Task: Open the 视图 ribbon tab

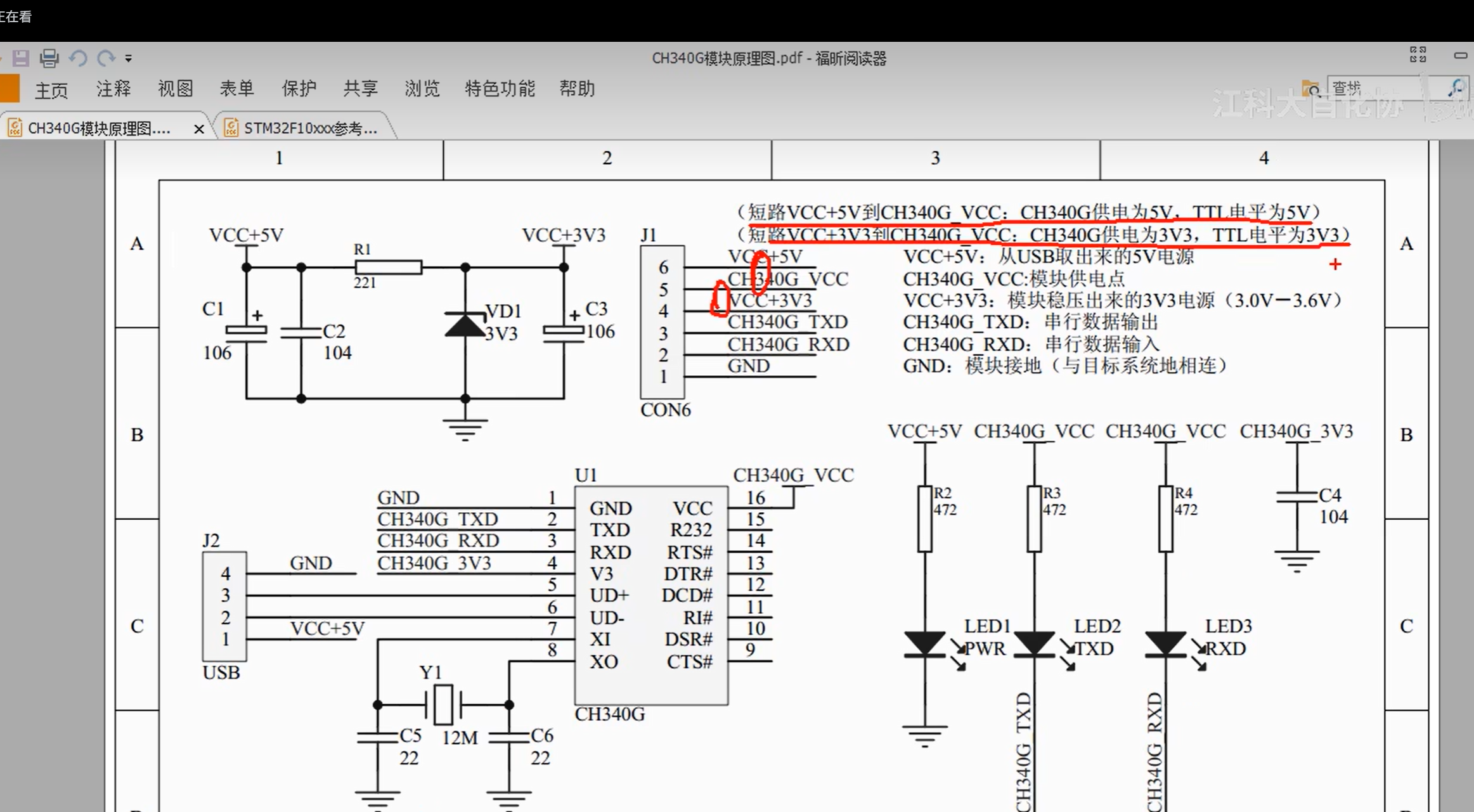Action: click(x=175, y=89)
